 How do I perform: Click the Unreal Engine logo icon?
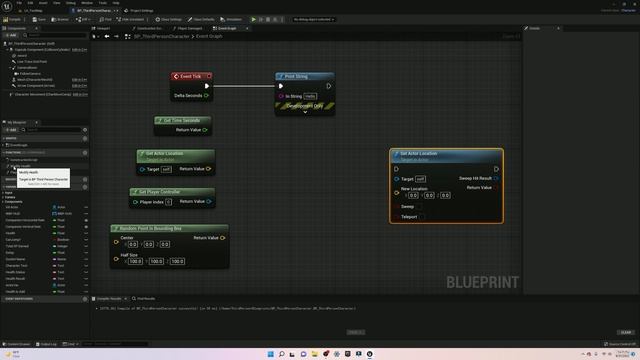[x=7, y=7]
